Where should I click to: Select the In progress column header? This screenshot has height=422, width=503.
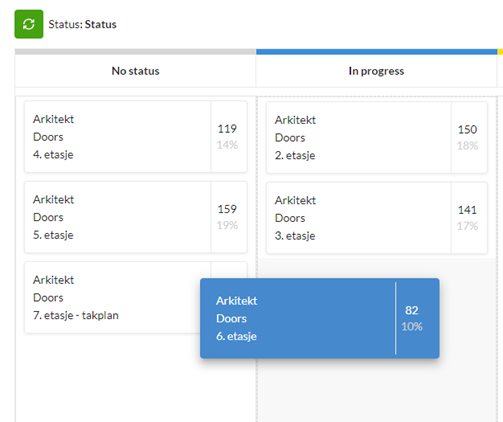tap(376, 71)
